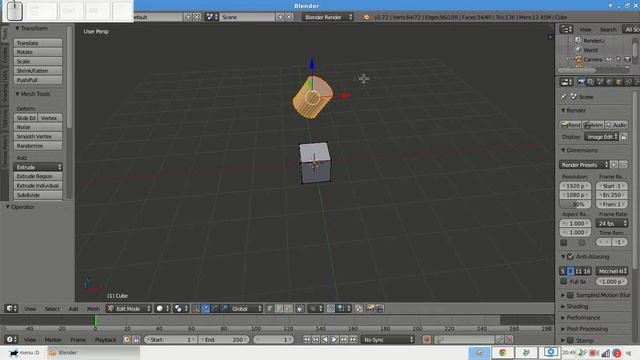Click the Subdivide button
This screenshot has width=640, height=360.
[38, 195]
